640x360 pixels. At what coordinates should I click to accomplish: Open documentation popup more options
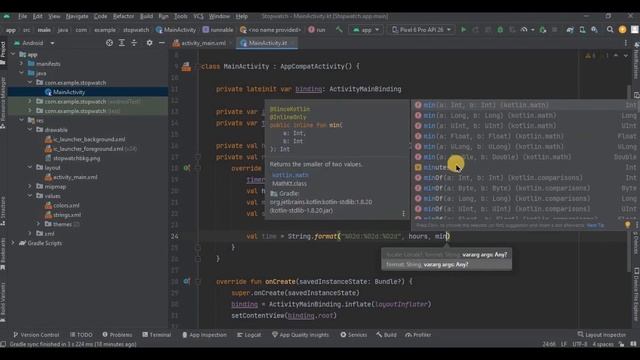click(403, 213)
